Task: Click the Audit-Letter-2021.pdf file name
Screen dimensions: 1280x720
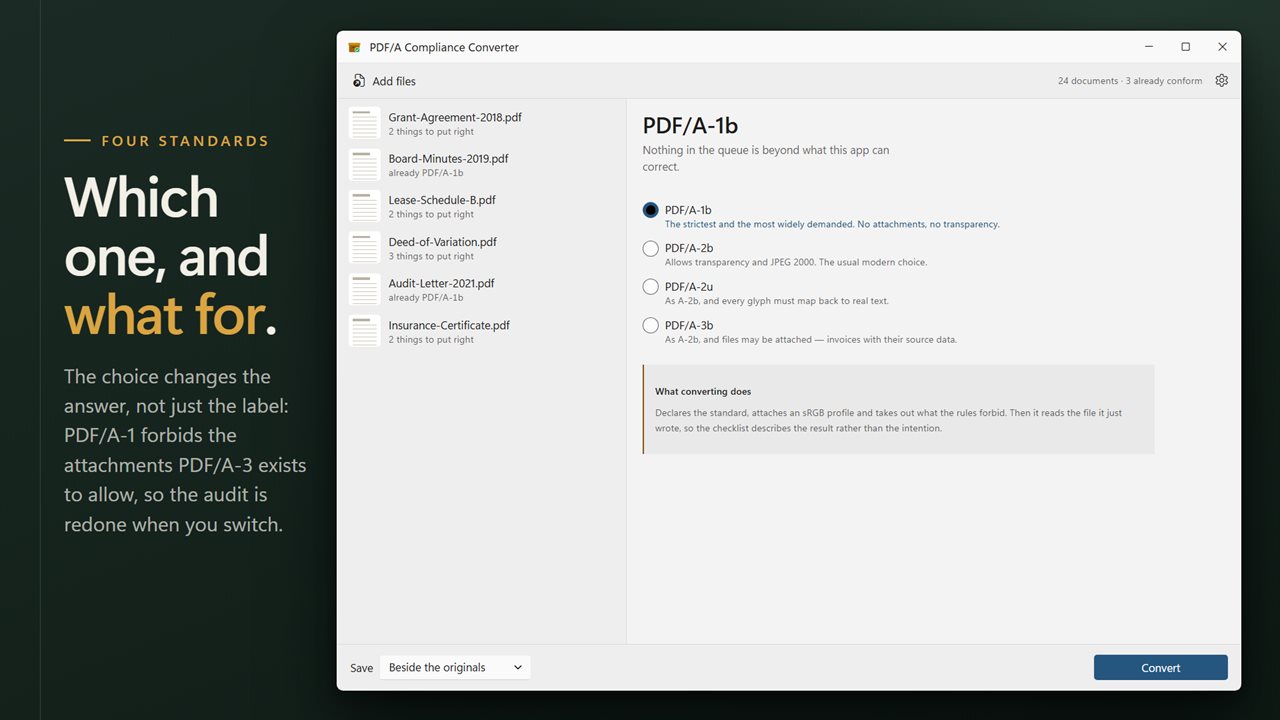Action: pyautogui.click(x=442, y=283)
